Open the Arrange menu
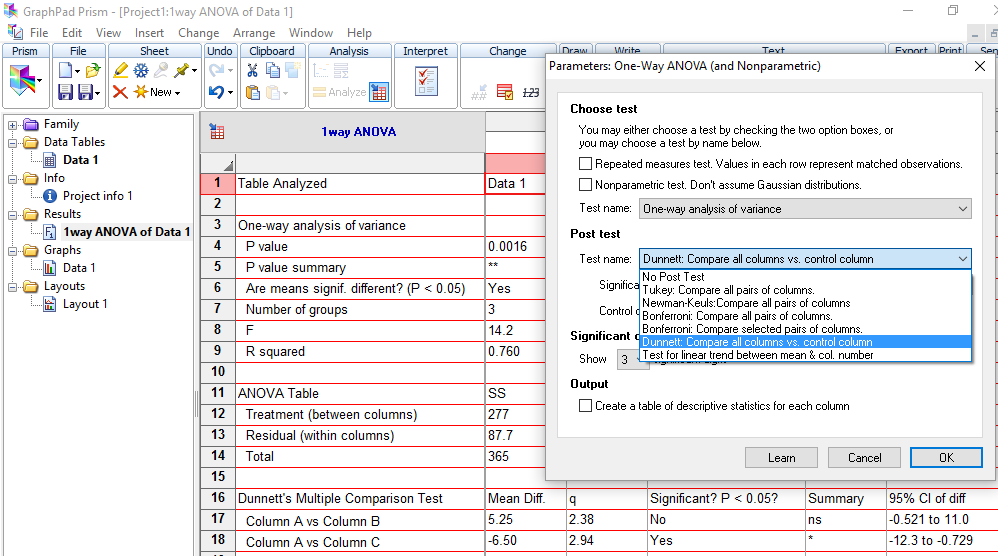Image resolution: width=998 pixels, height=556 pixels. click(x=254, y=32)
